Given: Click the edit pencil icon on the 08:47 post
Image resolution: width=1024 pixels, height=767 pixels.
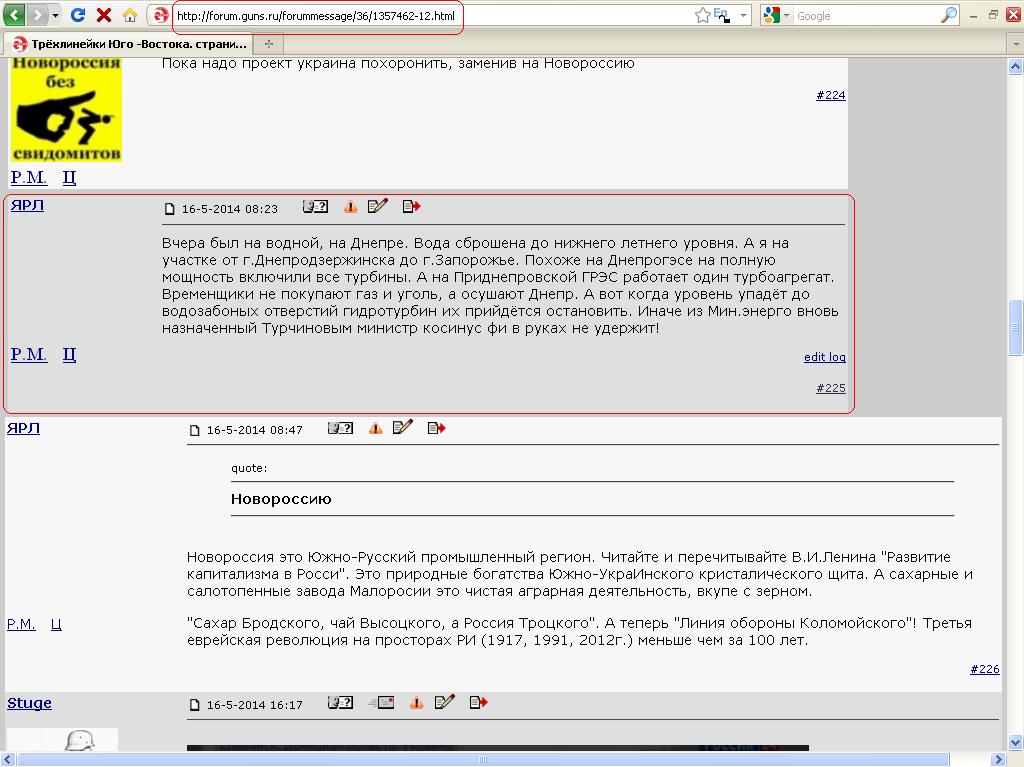Looking at the screenshot, I should coord(403,428).
